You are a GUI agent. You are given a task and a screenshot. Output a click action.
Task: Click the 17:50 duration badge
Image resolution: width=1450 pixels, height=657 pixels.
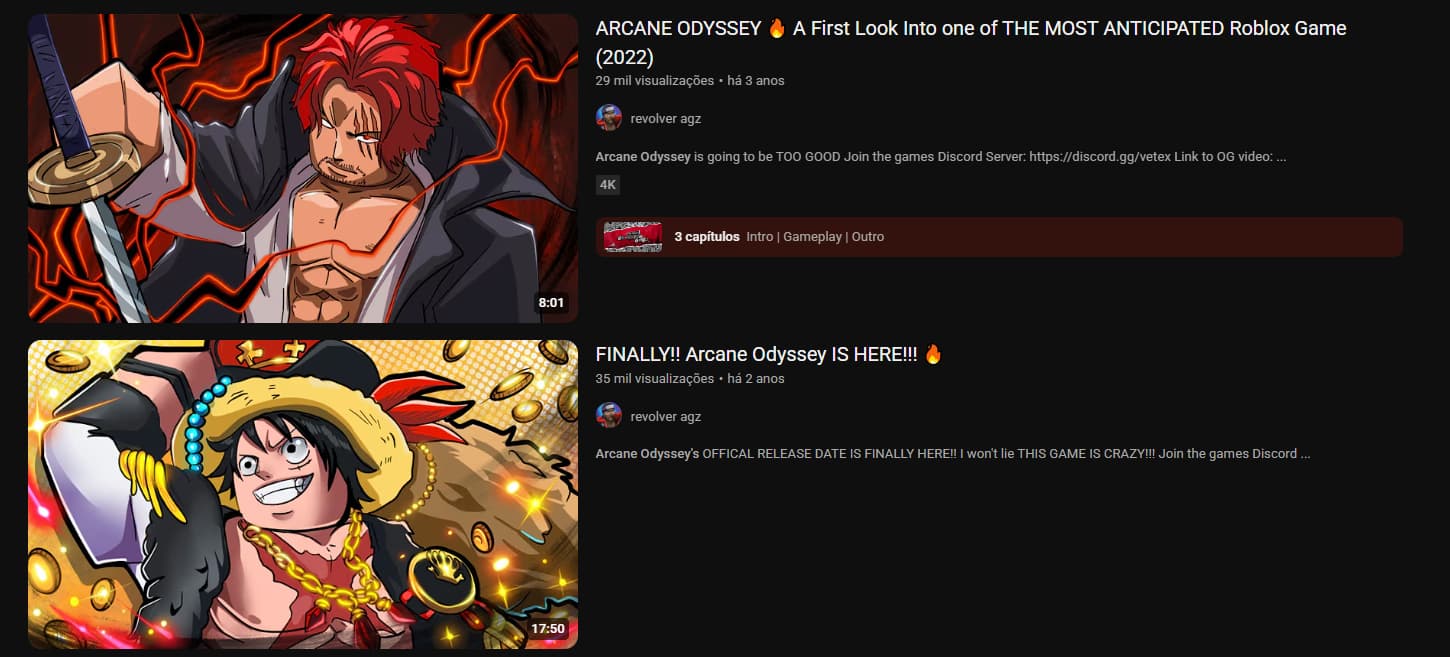[548, 629]
